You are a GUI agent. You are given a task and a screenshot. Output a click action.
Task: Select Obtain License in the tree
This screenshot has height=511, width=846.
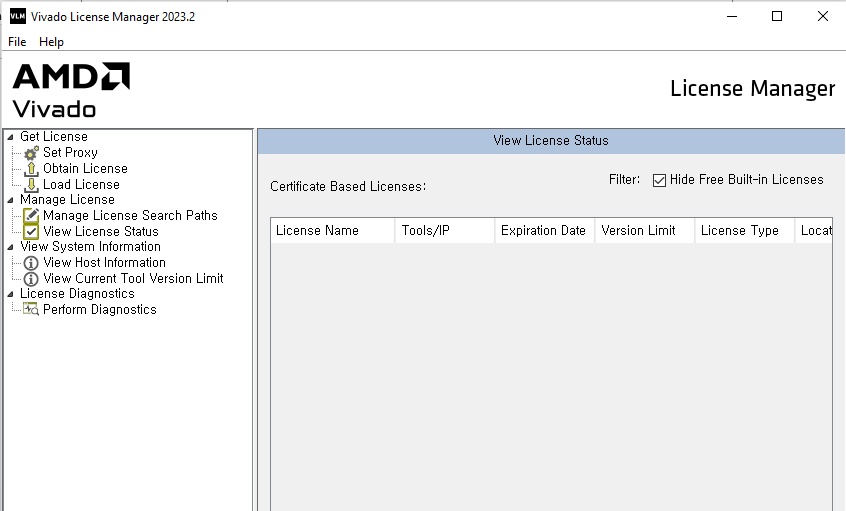pyautogui.click(x=85, y=169)
